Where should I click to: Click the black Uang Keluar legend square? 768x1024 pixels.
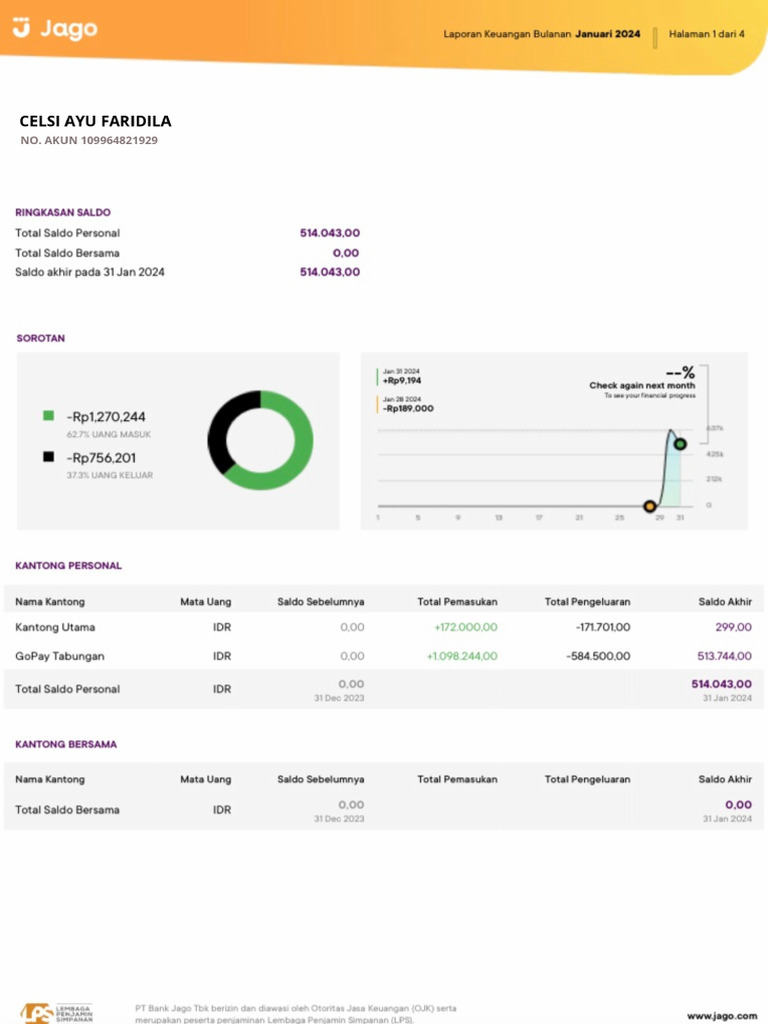(x=48, y=458)
